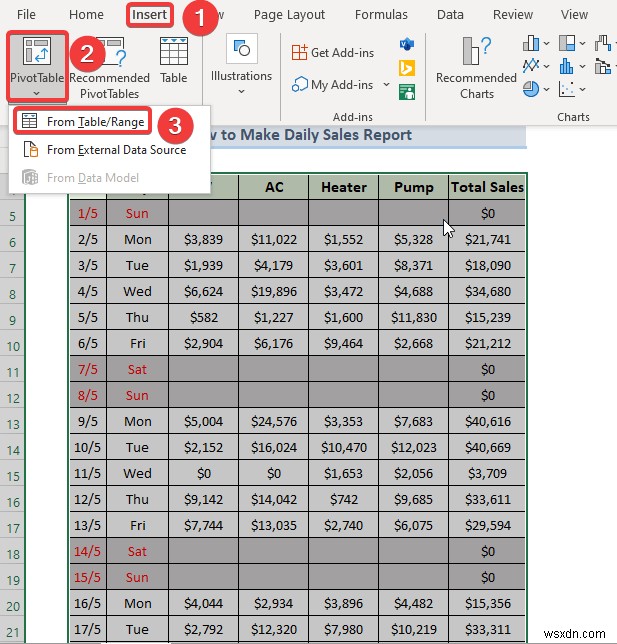Choose From Table/Range menu option
617x644 pixels.
pyautogui.click(x=82, y=122)
